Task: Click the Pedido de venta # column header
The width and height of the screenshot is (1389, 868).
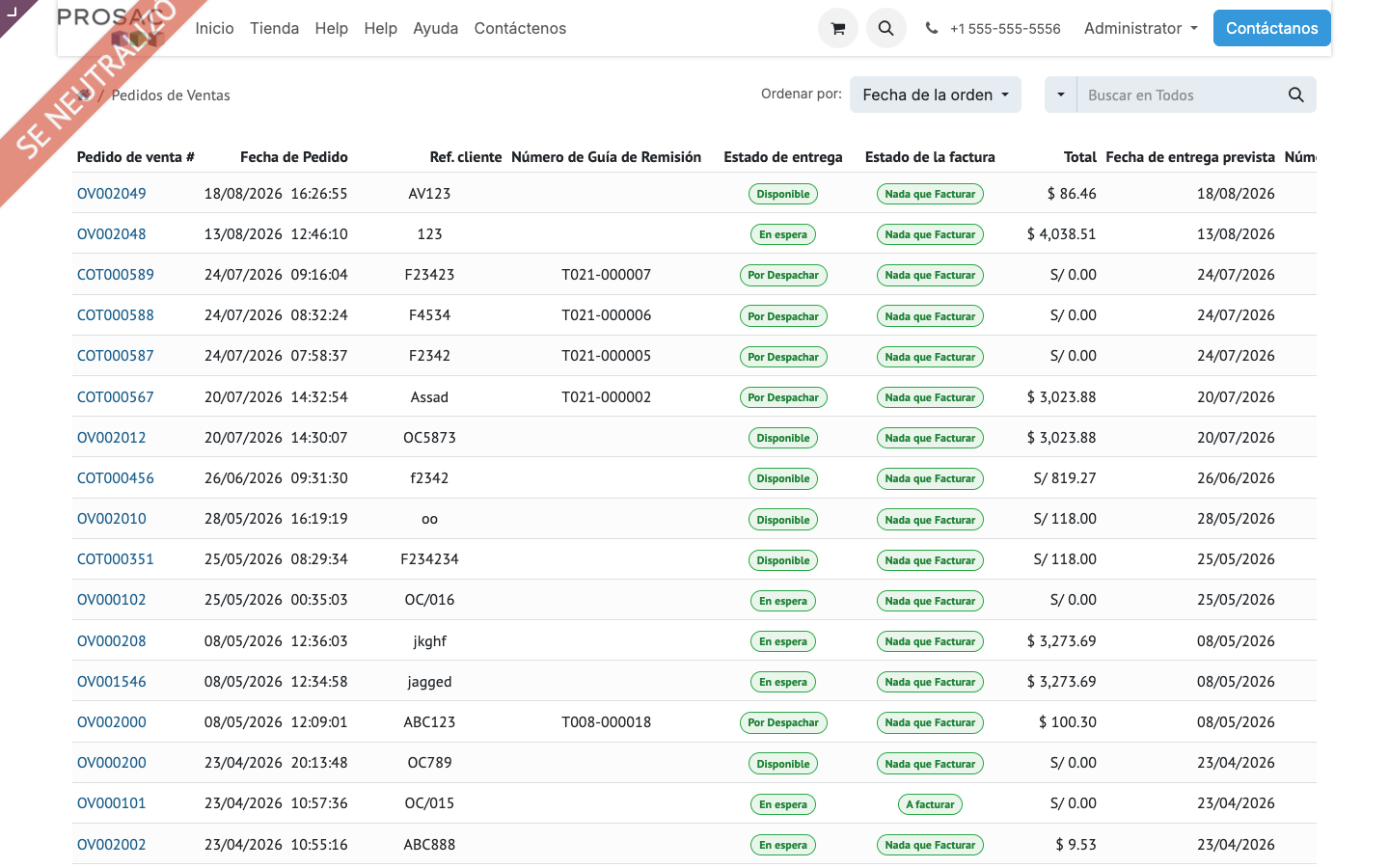Action: point(136,156)
